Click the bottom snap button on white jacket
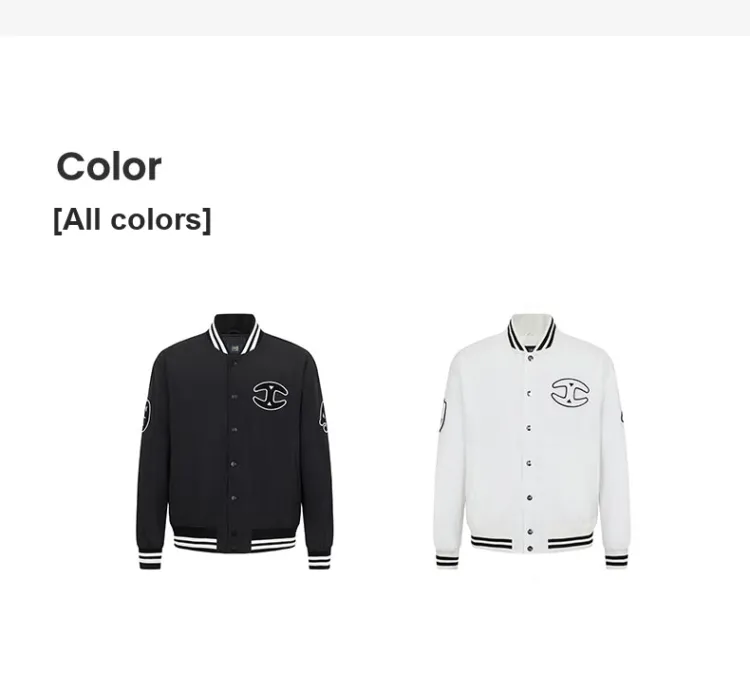Screen dimensions: 750x691 point(530,548)
